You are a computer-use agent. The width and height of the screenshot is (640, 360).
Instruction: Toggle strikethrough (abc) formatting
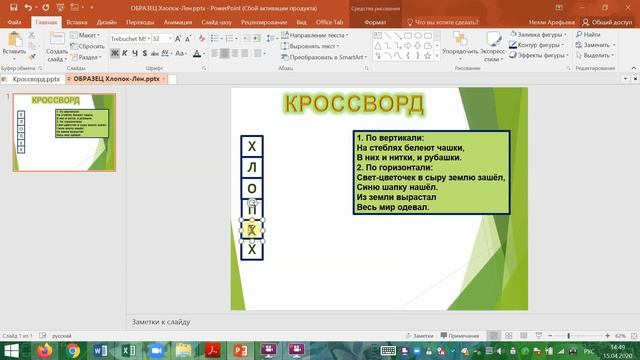pos(155,53)
